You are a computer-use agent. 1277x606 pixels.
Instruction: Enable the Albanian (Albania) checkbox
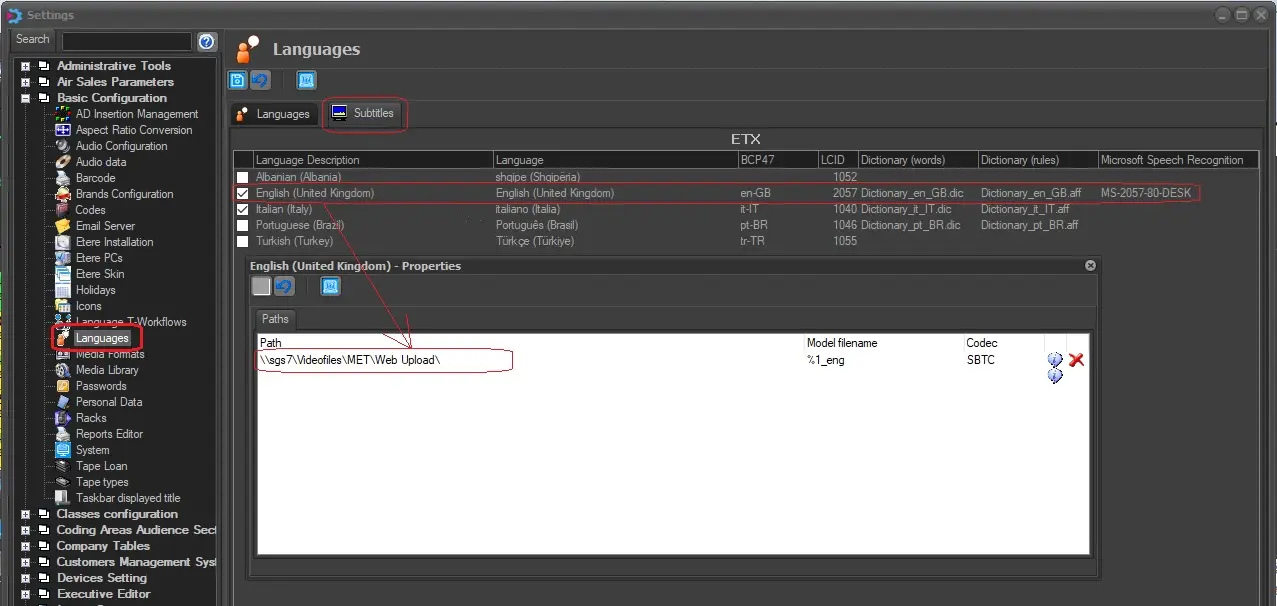tap(242, 177)
